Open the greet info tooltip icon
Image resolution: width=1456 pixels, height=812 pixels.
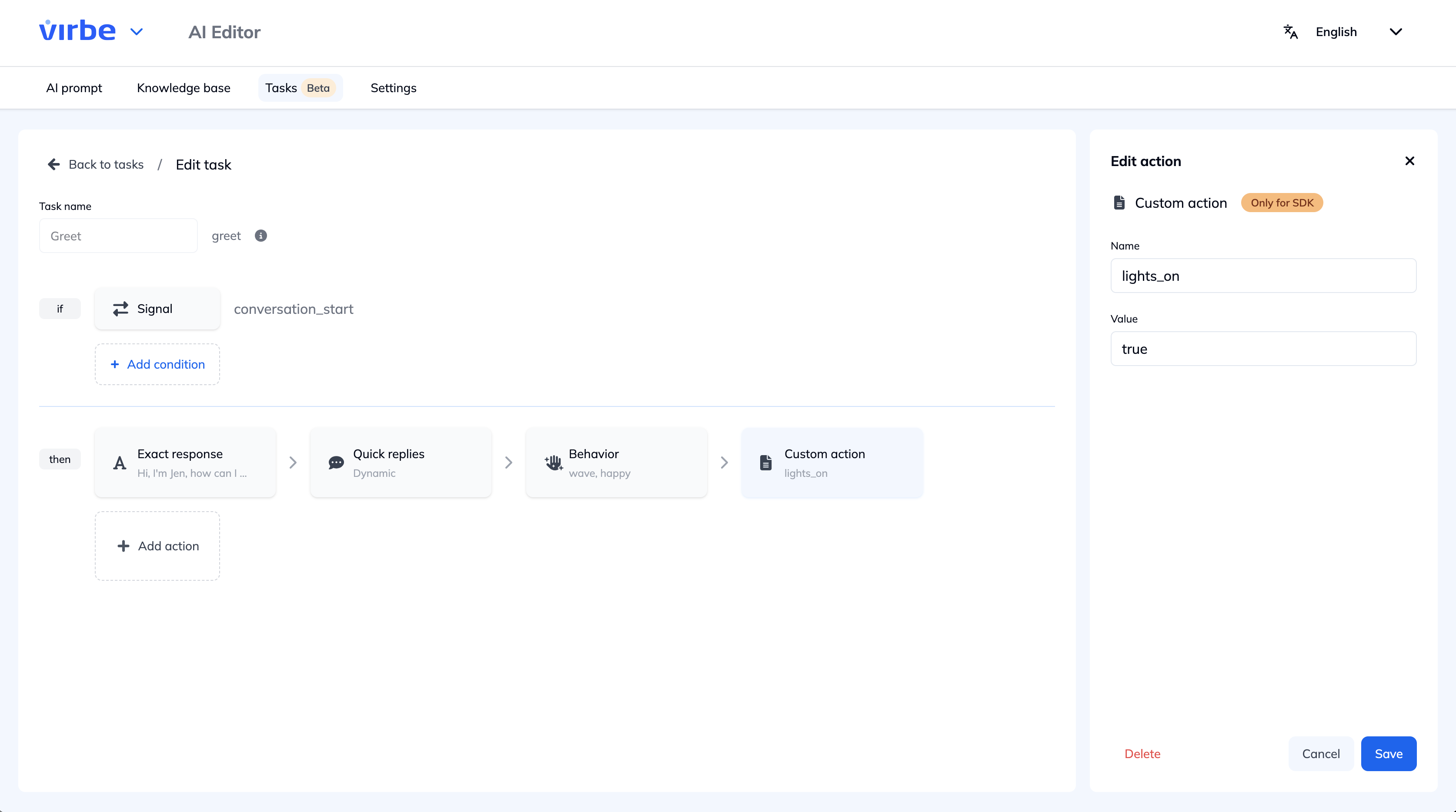[x=260, y=236]
